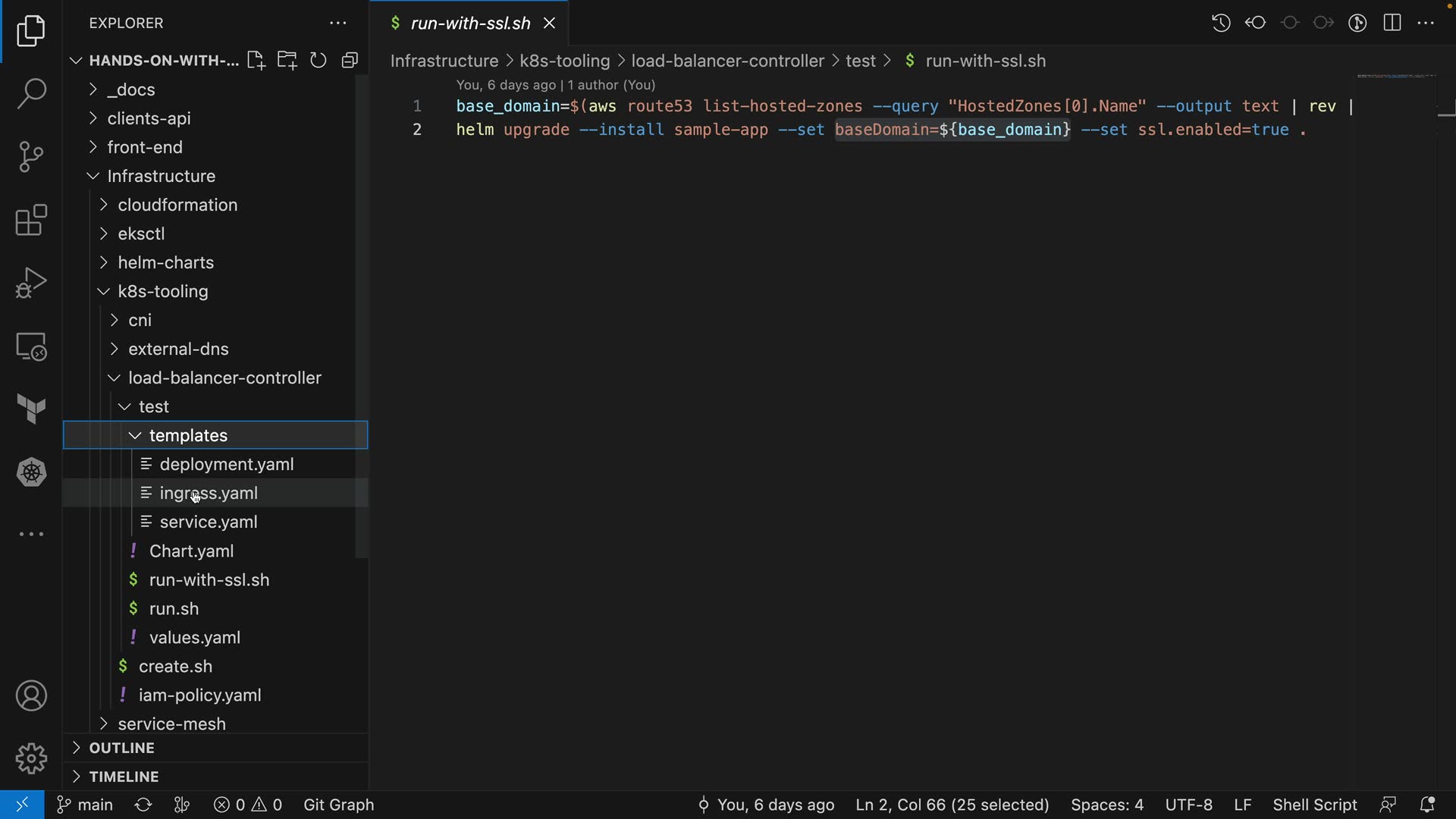This screenshot has height=819, width=1456.
Task: Expand the OUTLINE section
Action: point(121,748)
